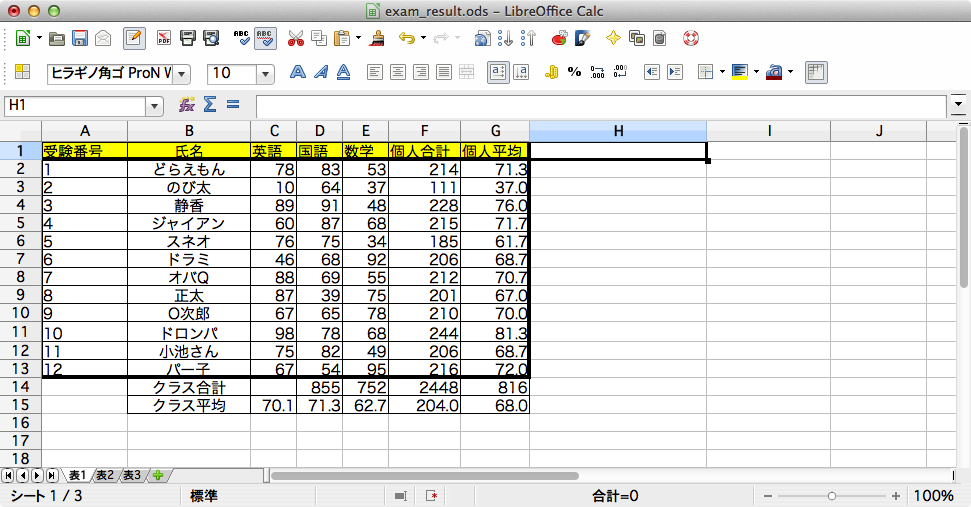Toggle AutoSpellcheck

[265, 39]
